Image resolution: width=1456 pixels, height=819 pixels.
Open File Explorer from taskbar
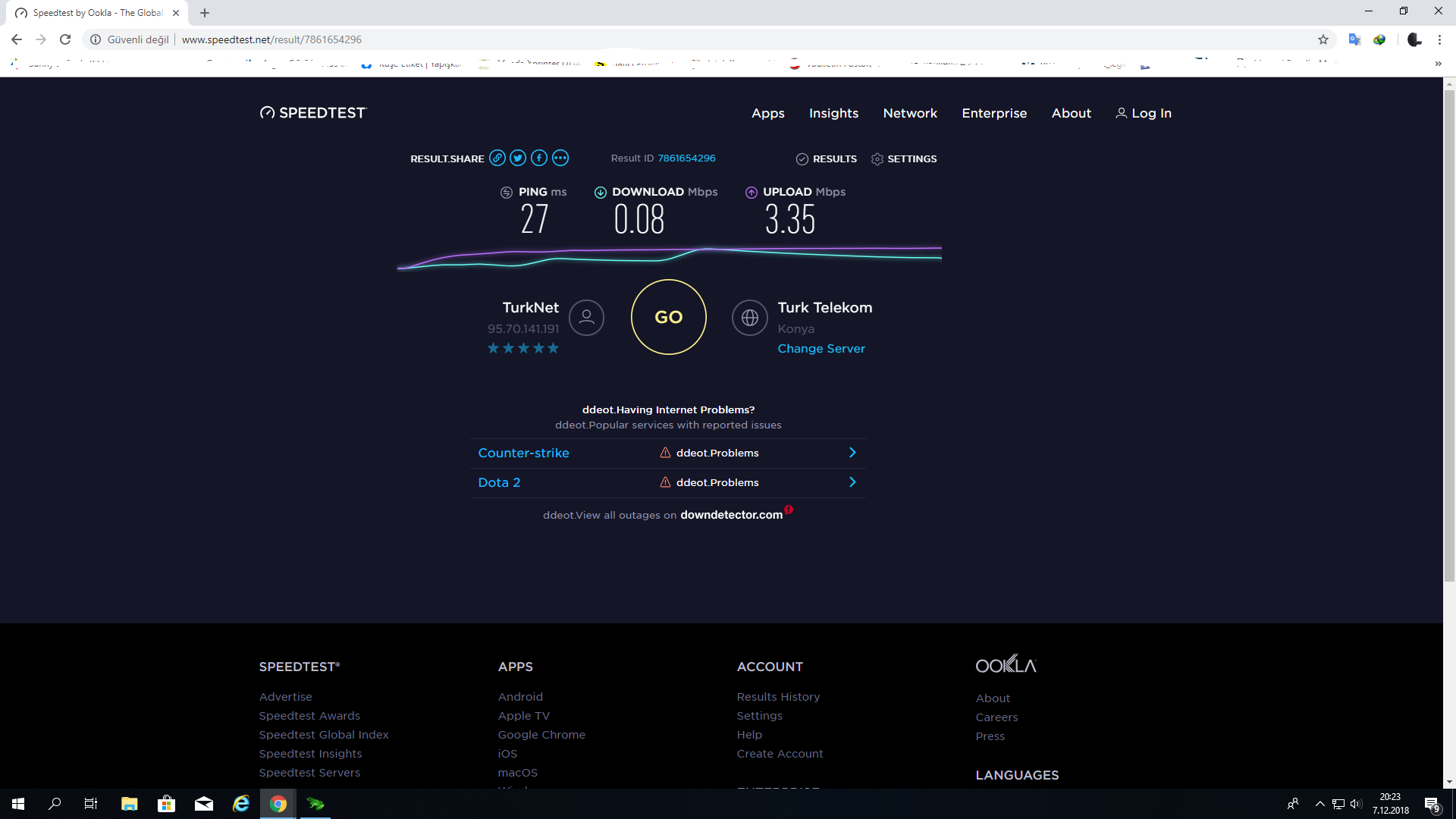pyautogui.click(x=129, y=804)
